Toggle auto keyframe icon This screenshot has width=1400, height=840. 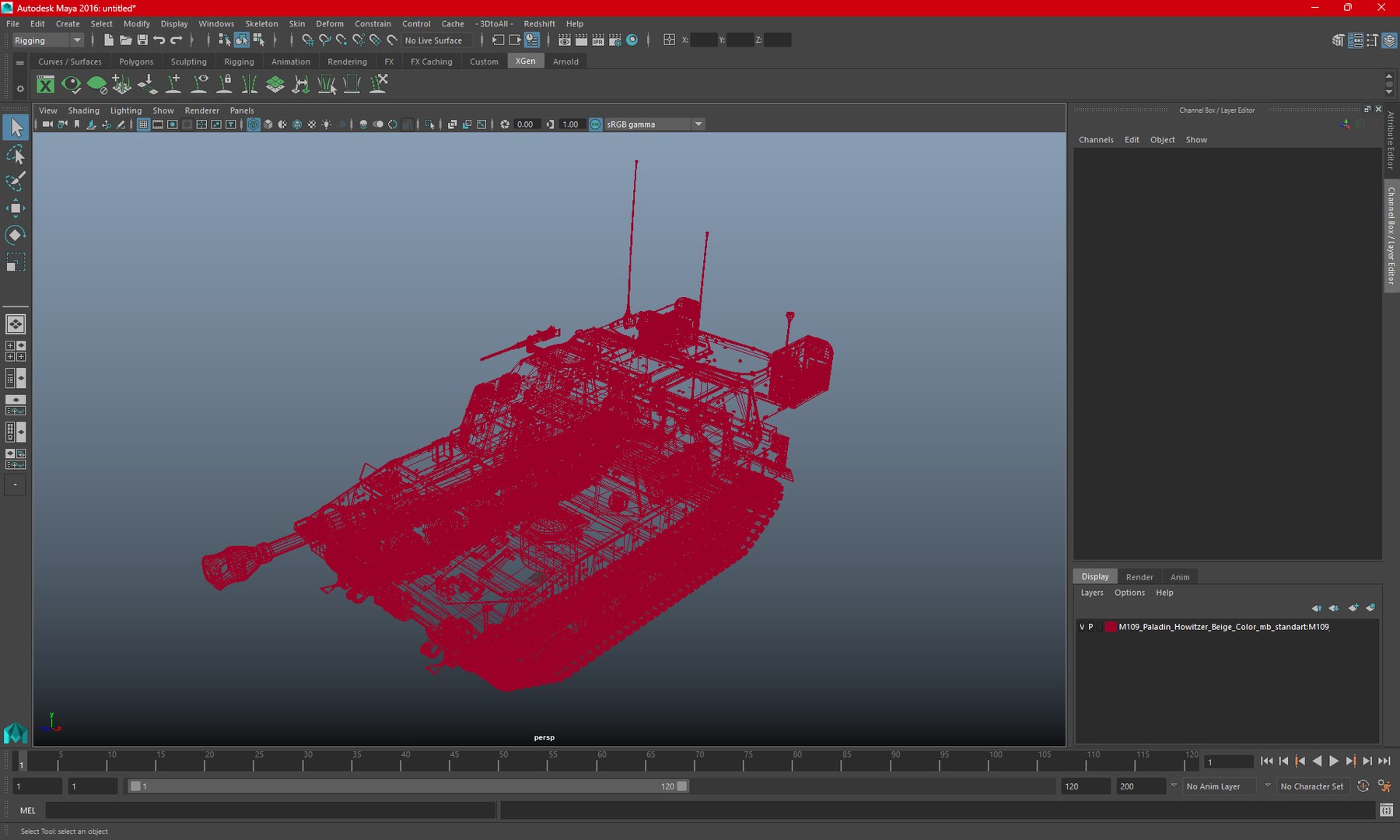pyautogui.click(x=1363, y=786)
